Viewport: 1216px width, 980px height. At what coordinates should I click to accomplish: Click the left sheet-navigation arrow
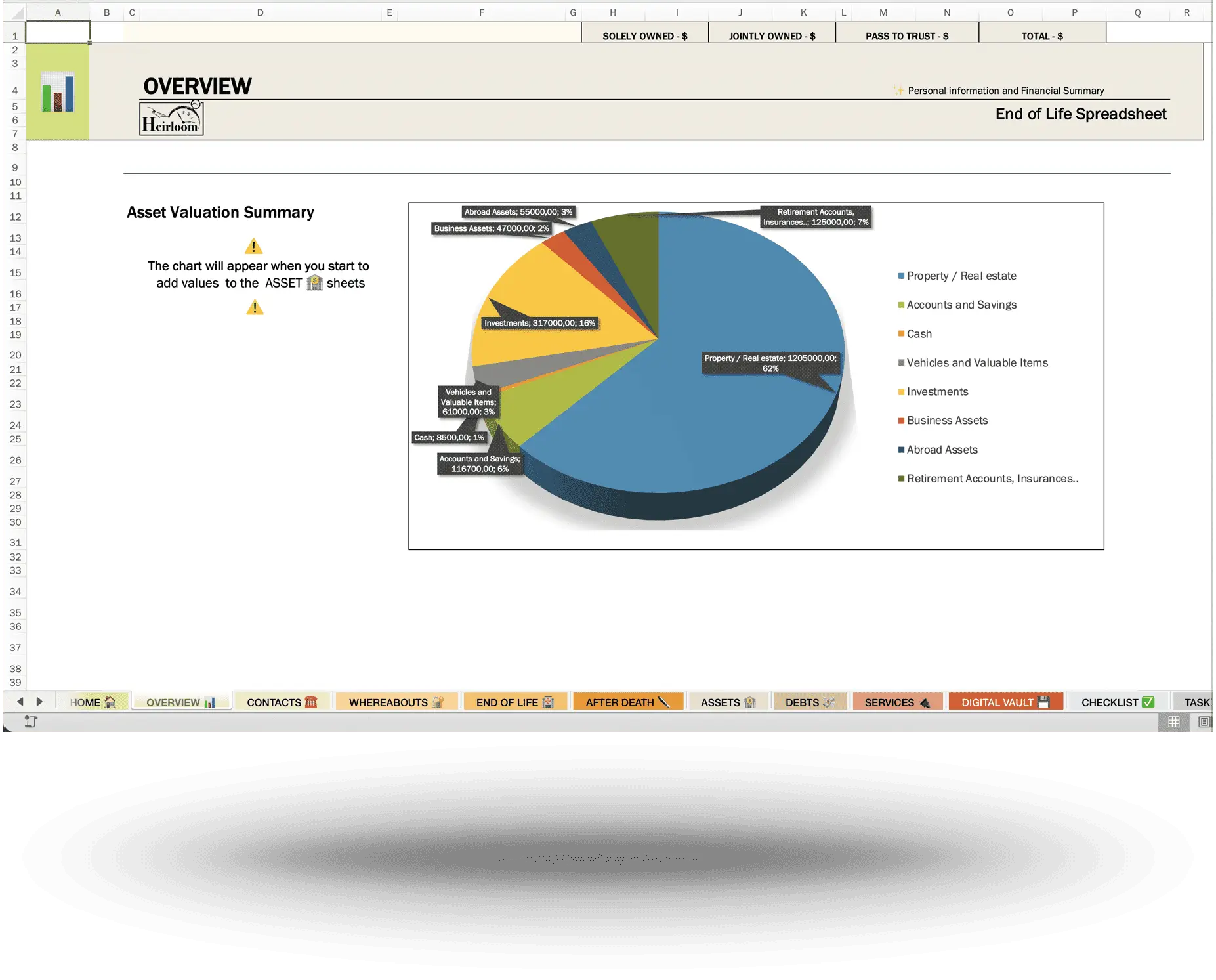(20, 702)
